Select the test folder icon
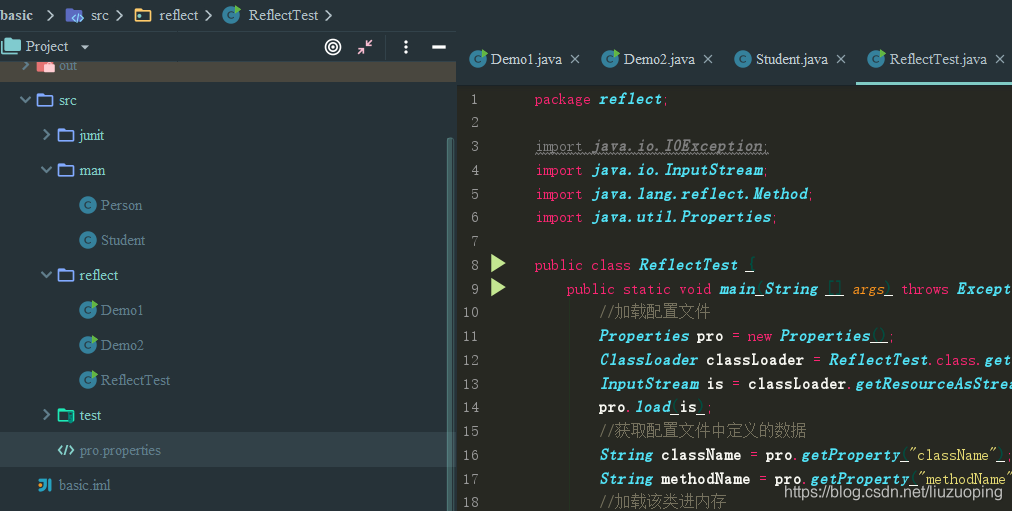 tap(66, 415)
